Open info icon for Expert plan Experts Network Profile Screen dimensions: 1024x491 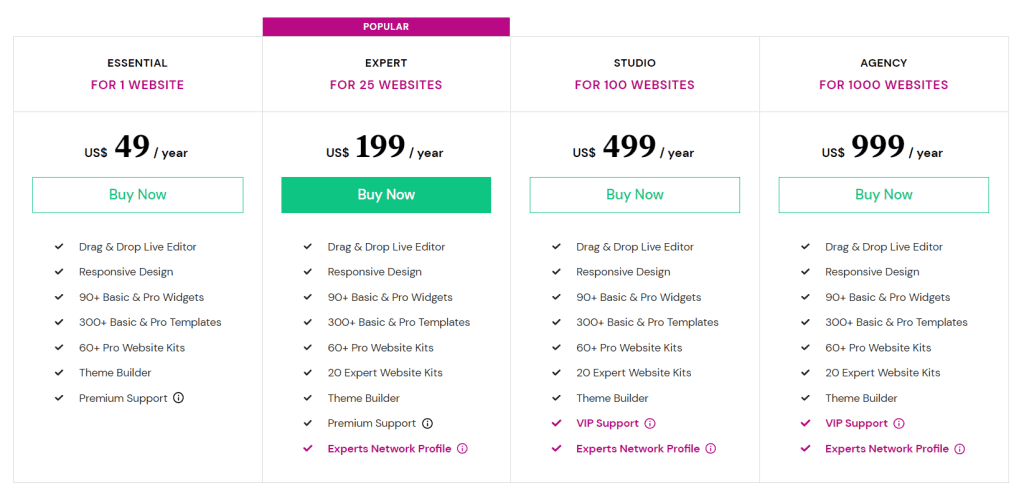pos(462,449)
